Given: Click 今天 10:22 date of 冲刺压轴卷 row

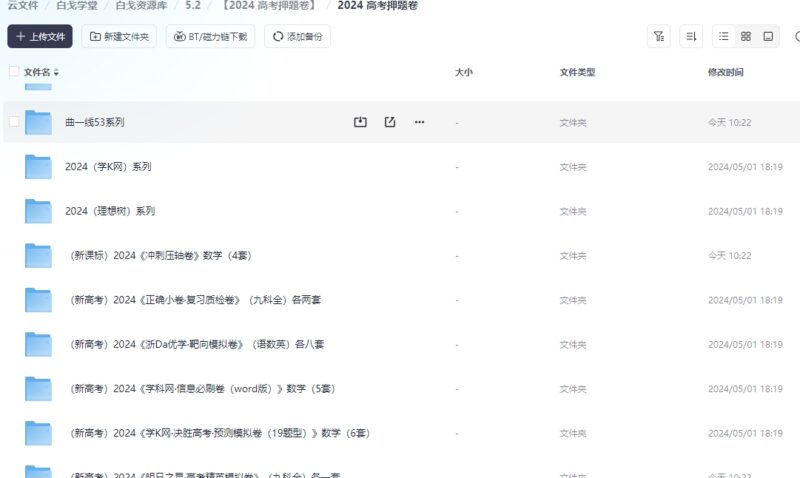Looking at the screenshot, I should (x=730, y=256).
